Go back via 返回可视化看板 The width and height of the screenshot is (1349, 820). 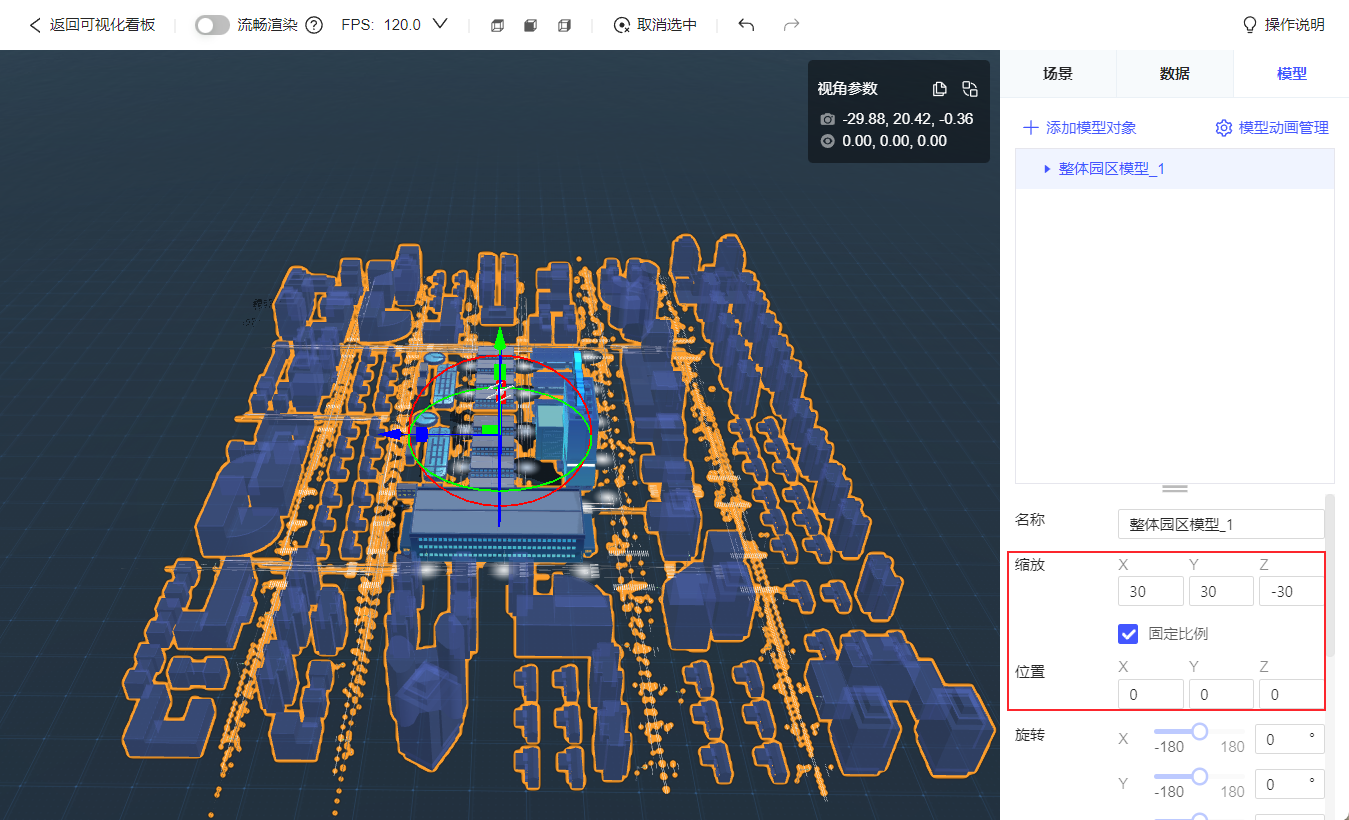pos(92,25)
